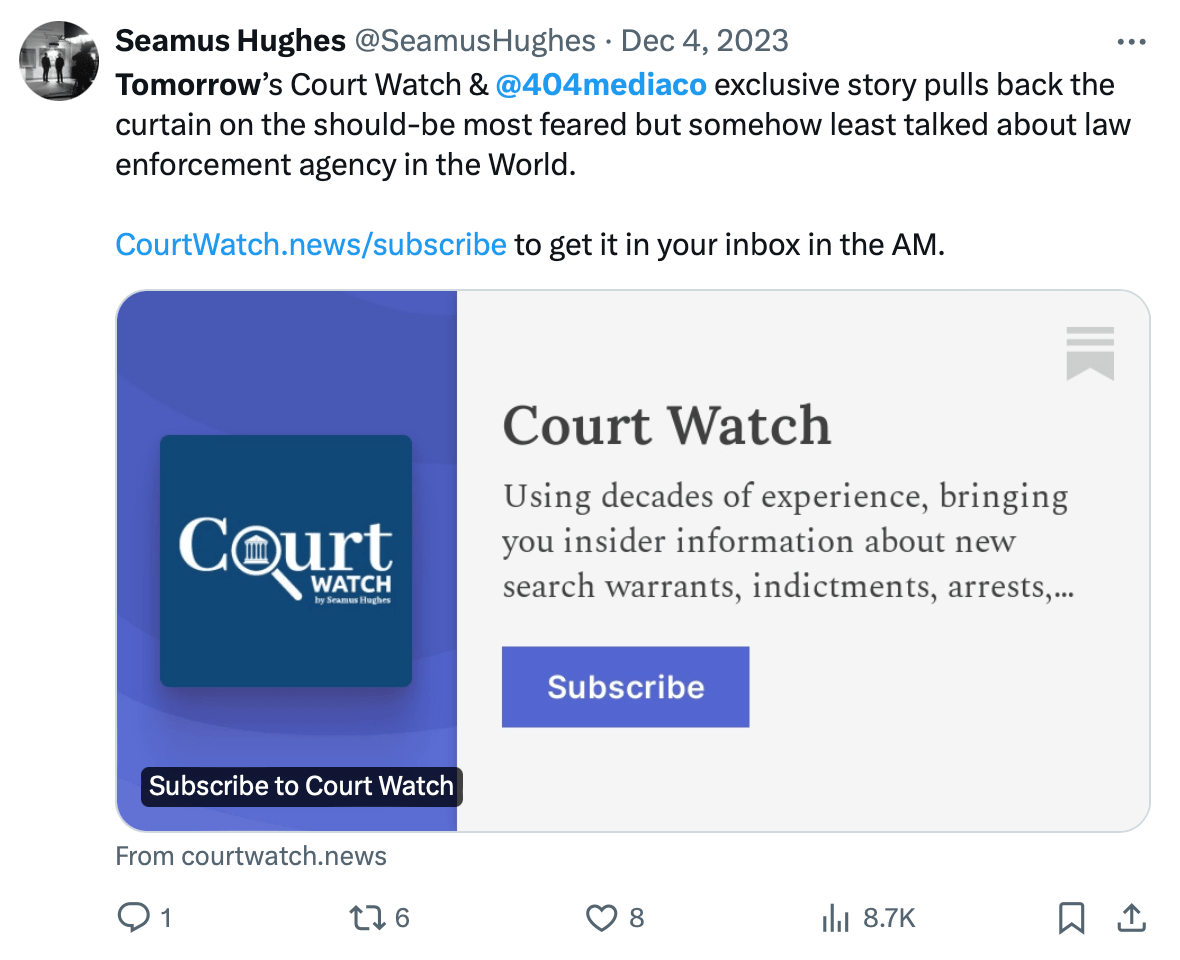The image size is (1180, 960).
Task: View analytics bar chart icon
Action: [835, 918]
